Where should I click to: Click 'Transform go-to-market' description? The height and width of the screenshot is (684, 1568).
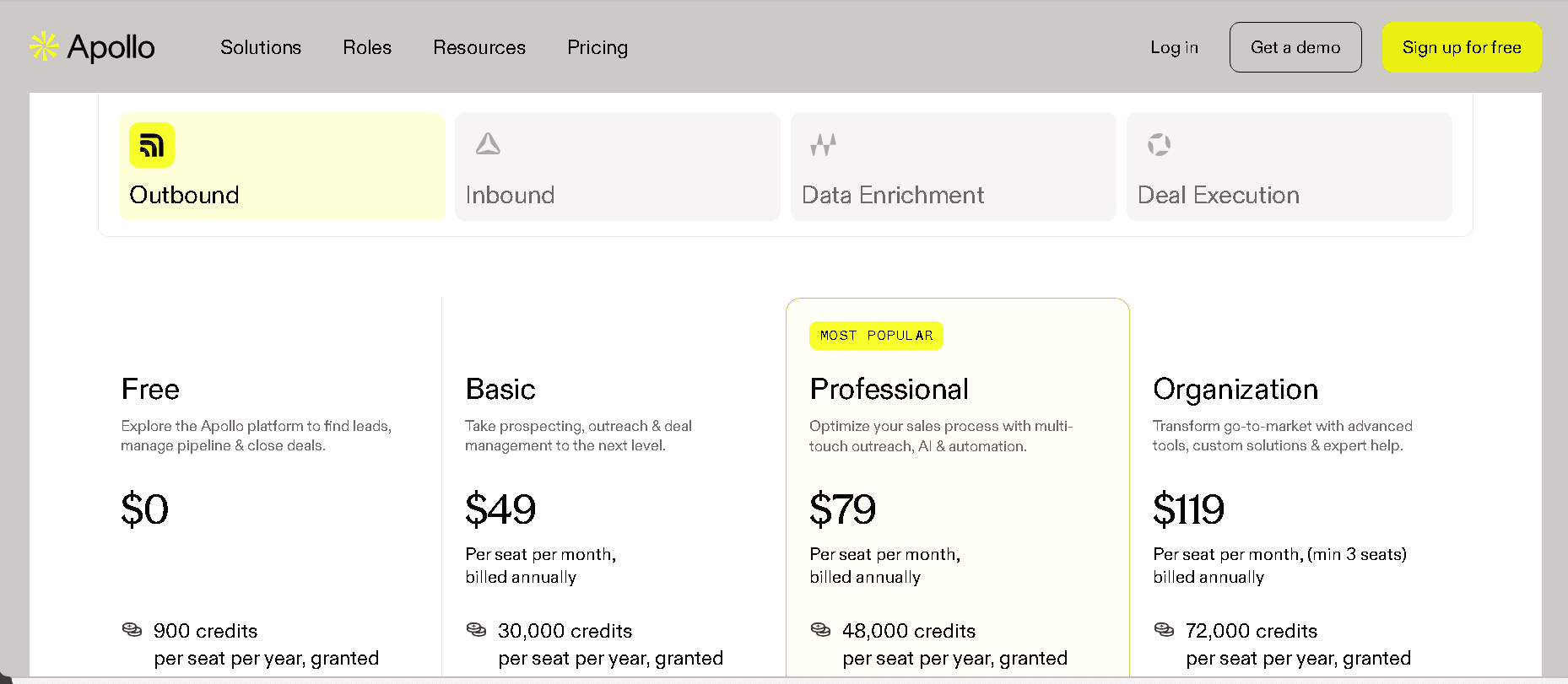point(1283,435)
